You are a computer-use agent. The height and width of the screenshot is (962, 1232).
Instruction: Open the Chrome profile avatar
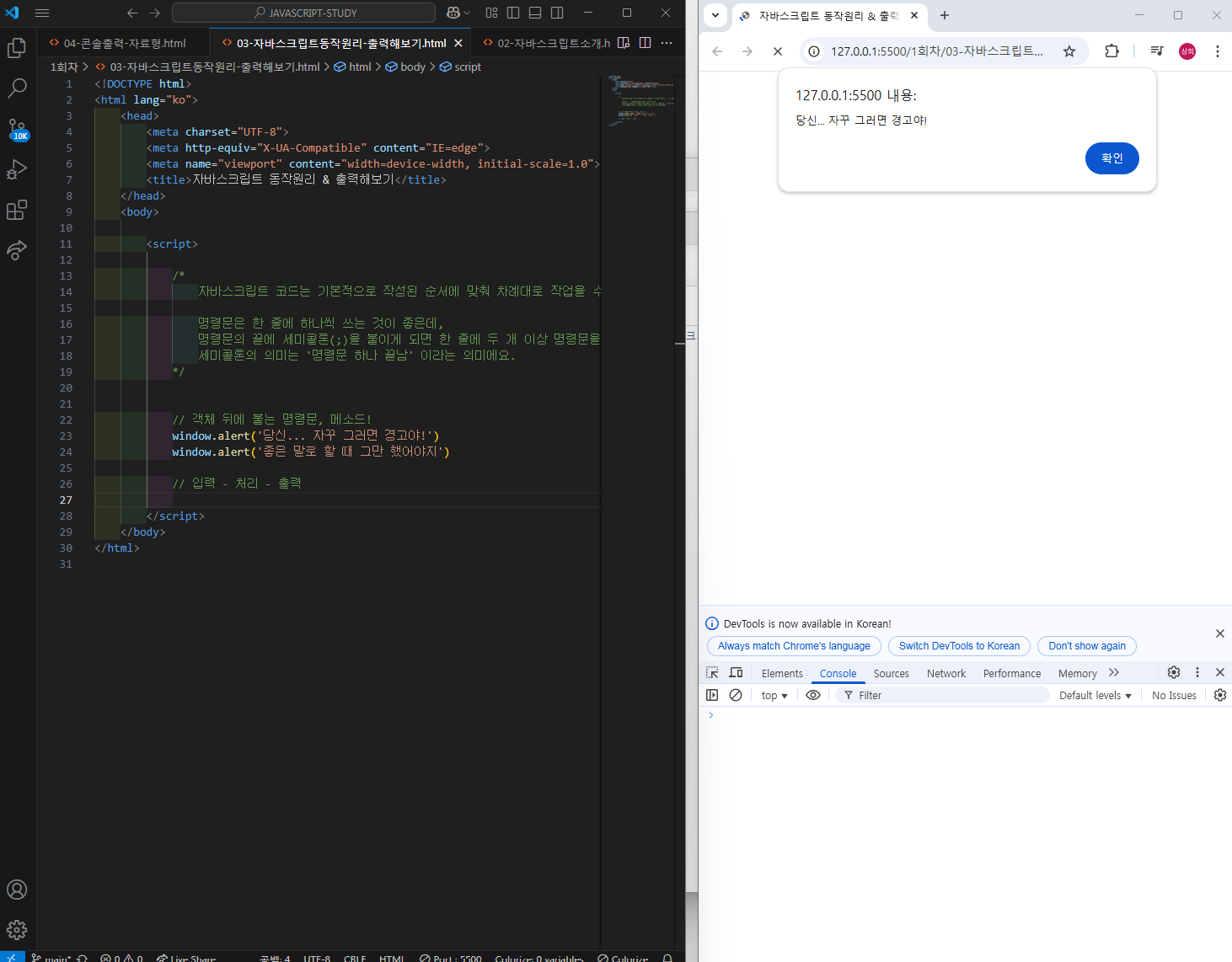coord(1187,51)
